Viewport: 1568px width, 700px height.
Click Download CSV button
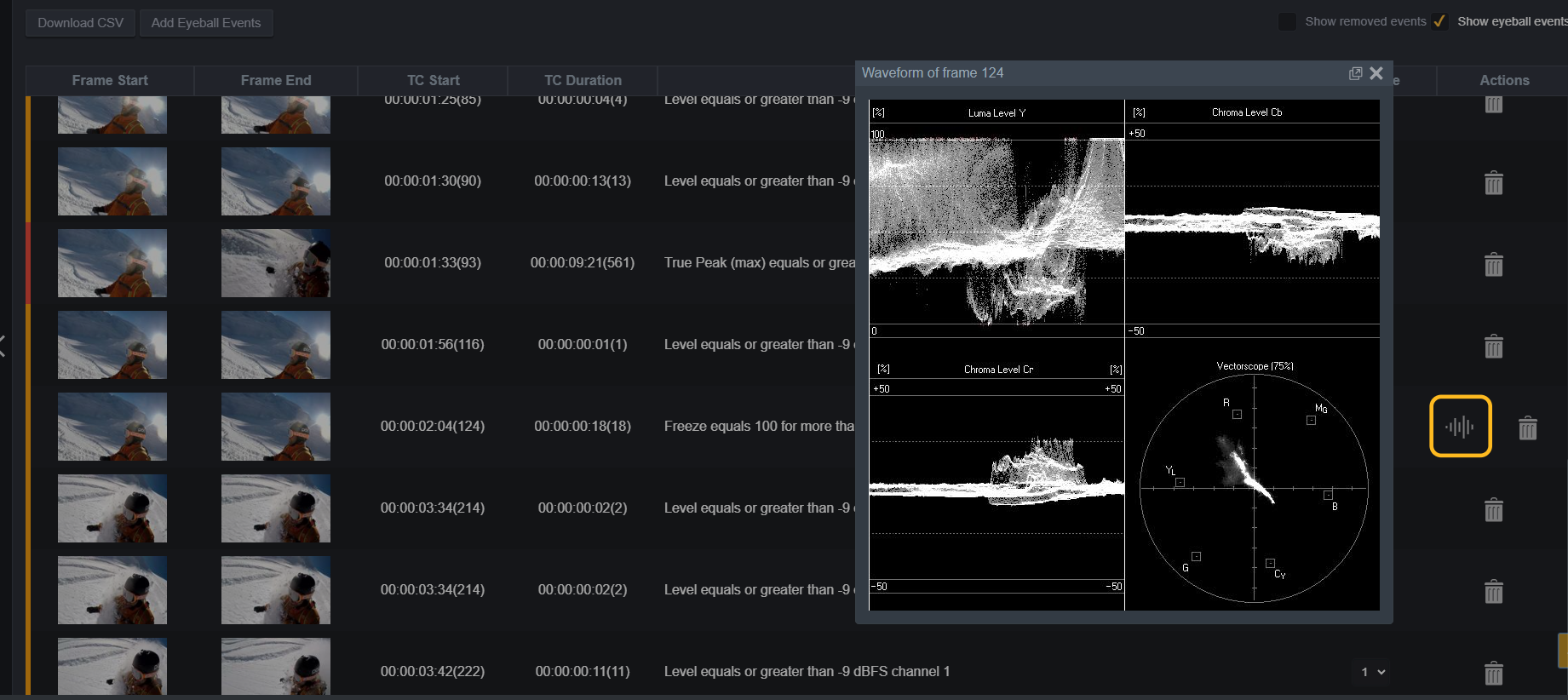[x=80, y=23]
